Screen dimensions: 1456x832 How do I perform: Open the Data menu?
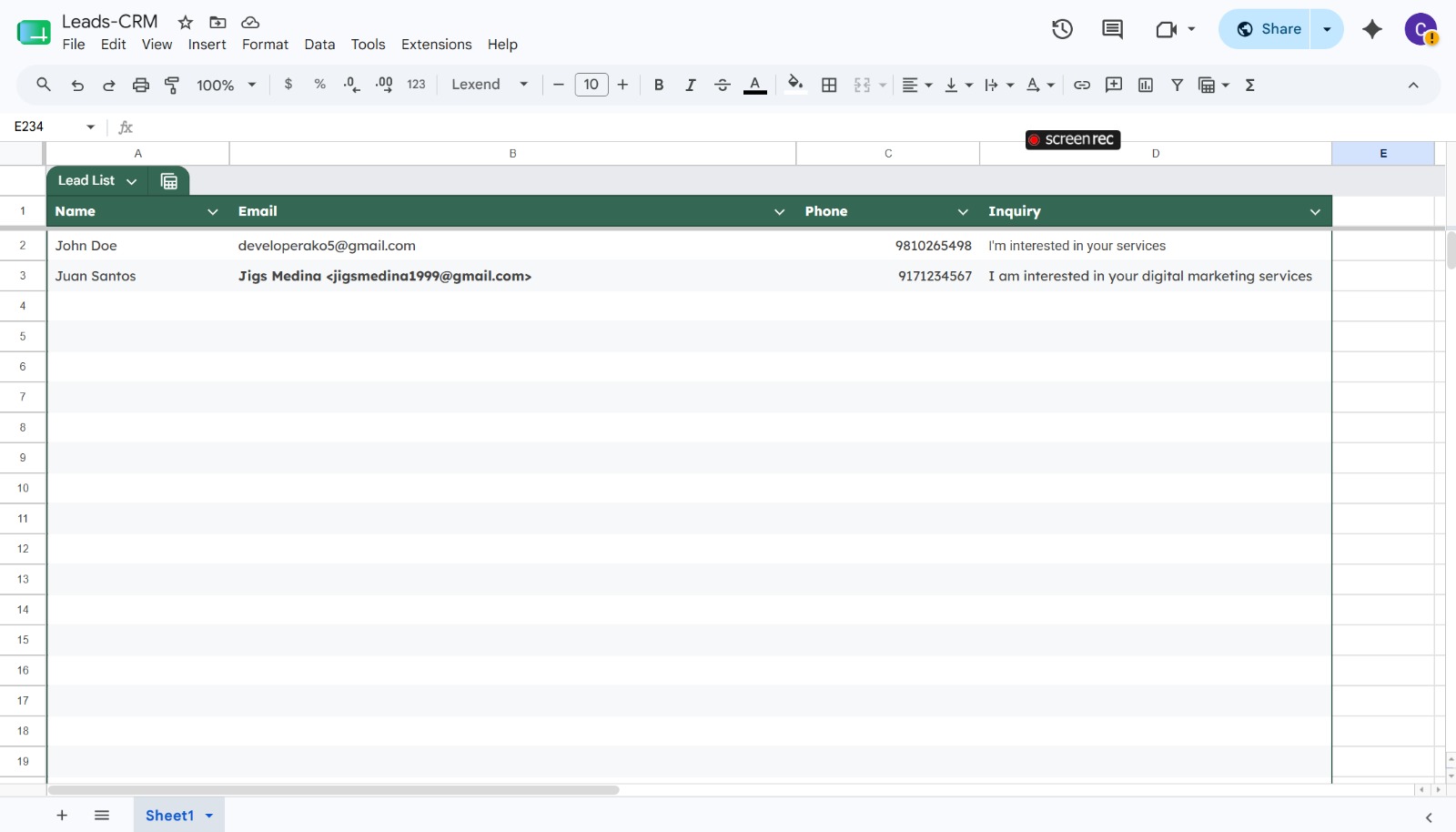[319, 45]
